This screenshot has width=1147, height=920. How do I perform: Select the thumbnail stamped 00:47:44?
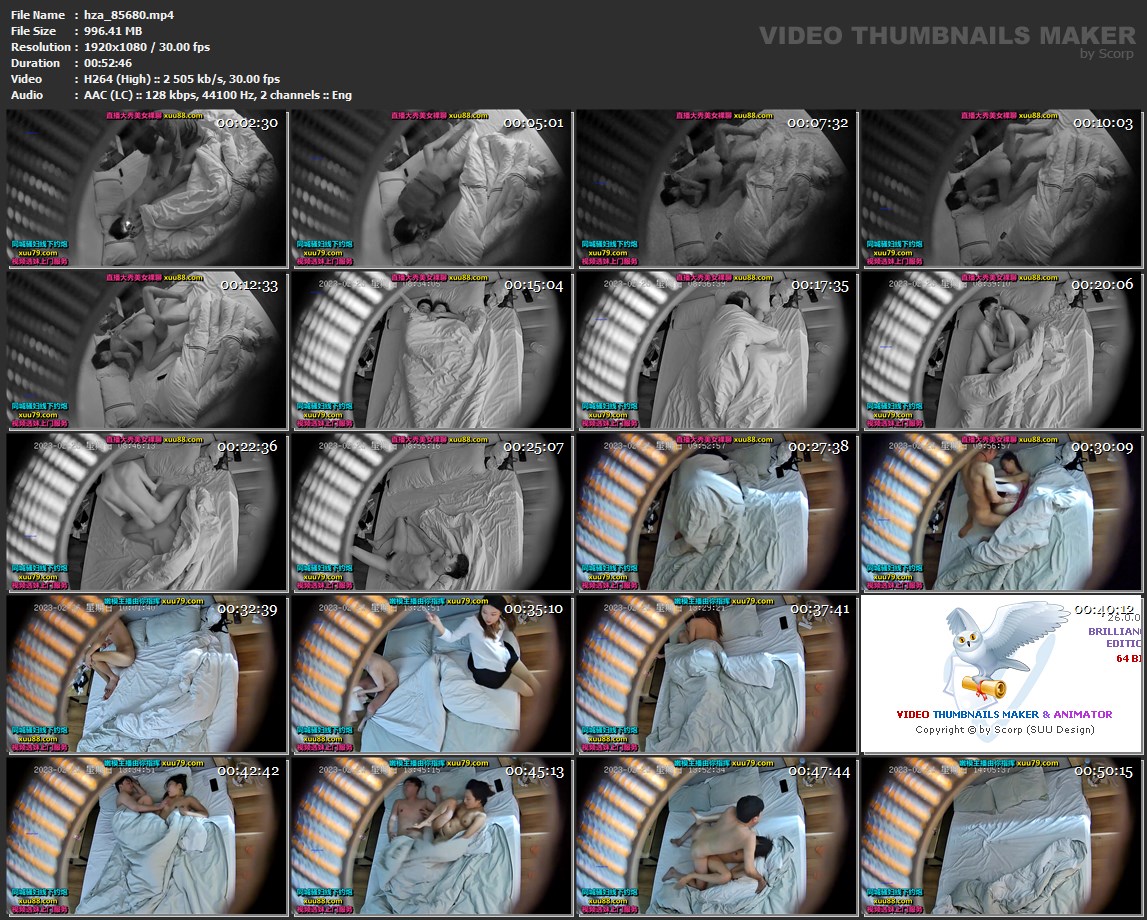[717, 837]
